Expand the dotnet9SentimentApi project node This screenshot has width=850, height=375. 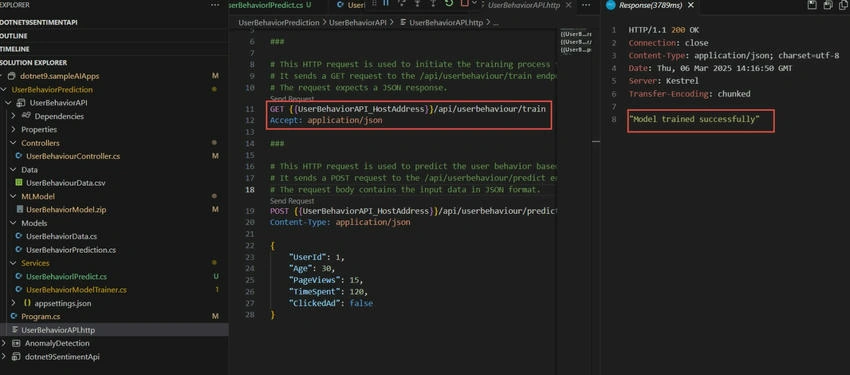pyautogui.click(x=4, y=357)
